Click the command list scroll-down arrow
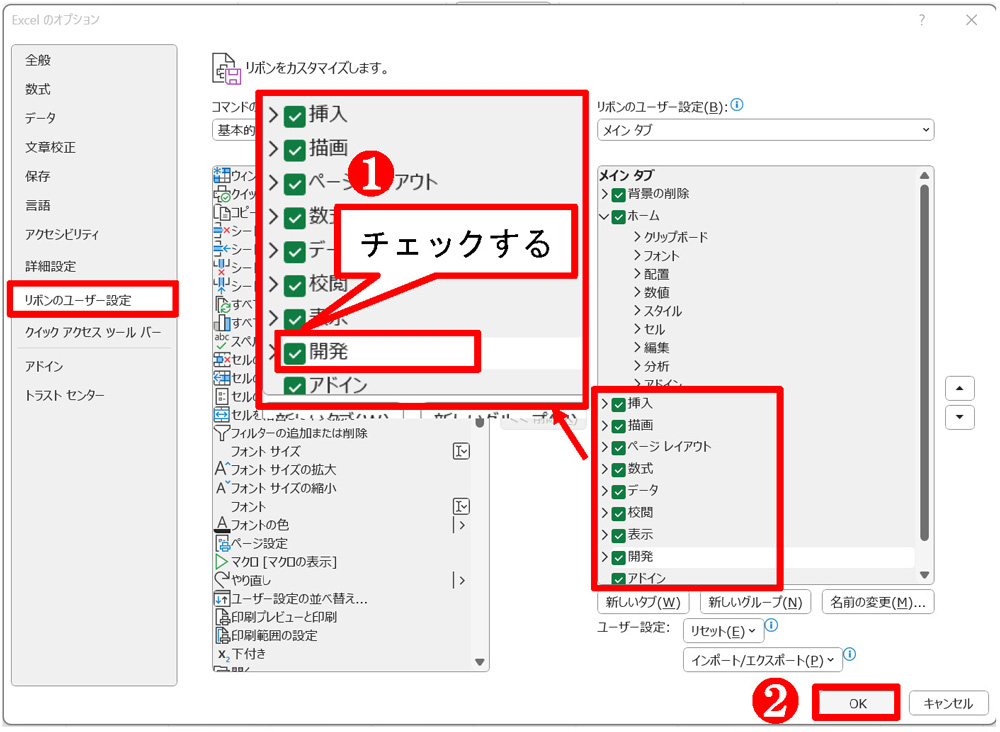This screenshot has width=1000, height=732. point(480,662)
